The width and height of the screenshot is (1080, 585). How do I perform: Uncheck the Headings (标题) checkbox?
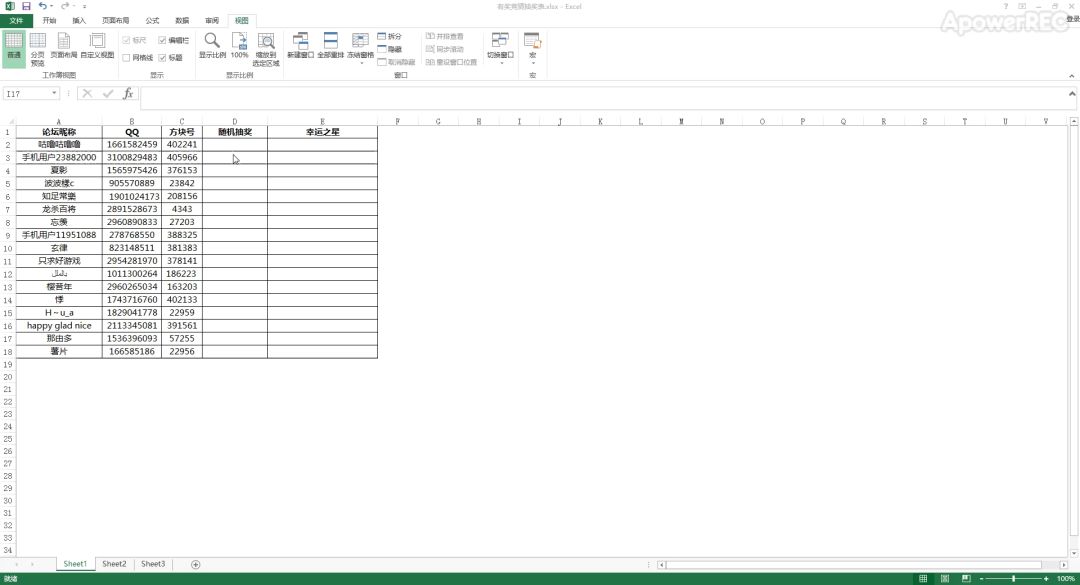tap(163, 58)
